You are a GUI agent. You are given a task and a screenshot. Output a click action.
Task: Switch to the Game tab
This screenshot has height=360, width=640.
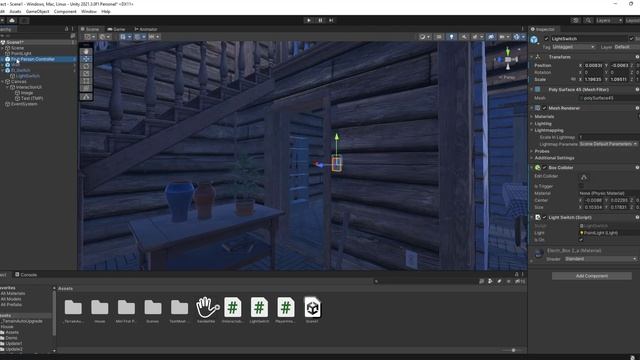point(116,29)
